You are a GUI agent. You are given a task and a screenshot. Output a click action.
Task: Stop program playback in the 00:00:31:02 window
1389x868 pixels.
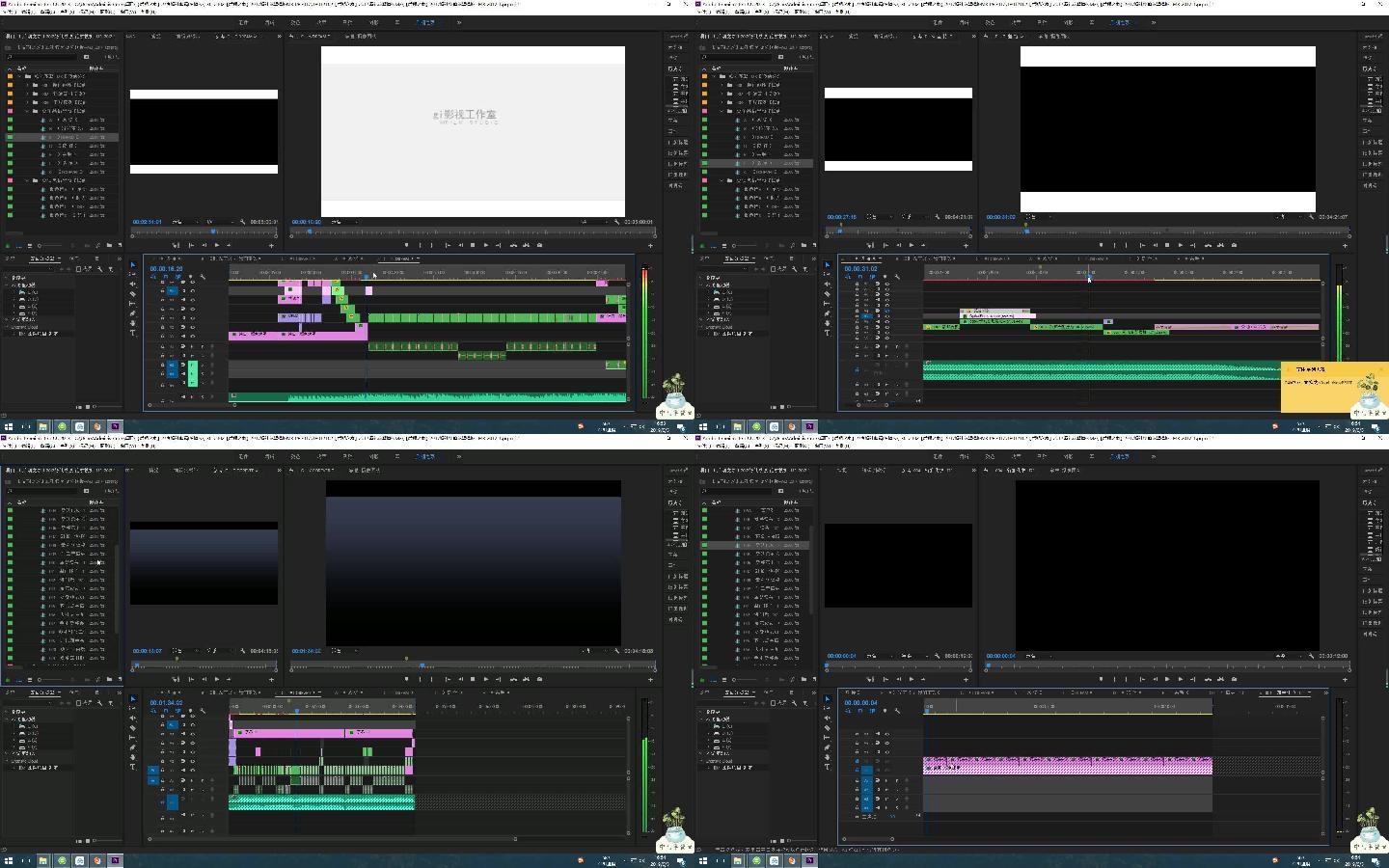pos(1167,245)
